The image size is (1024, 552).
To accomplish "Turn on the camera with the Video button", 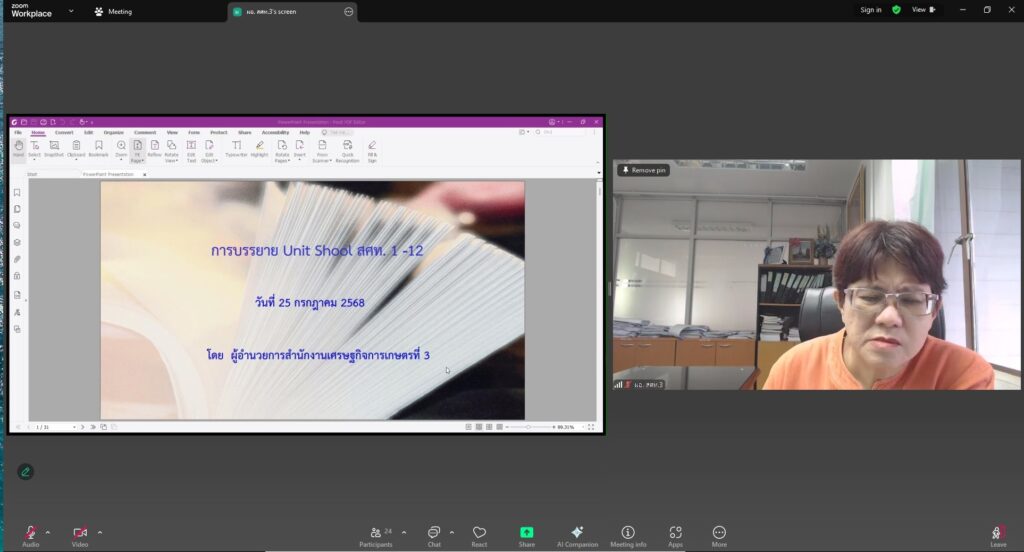I will tap(80, 534).
